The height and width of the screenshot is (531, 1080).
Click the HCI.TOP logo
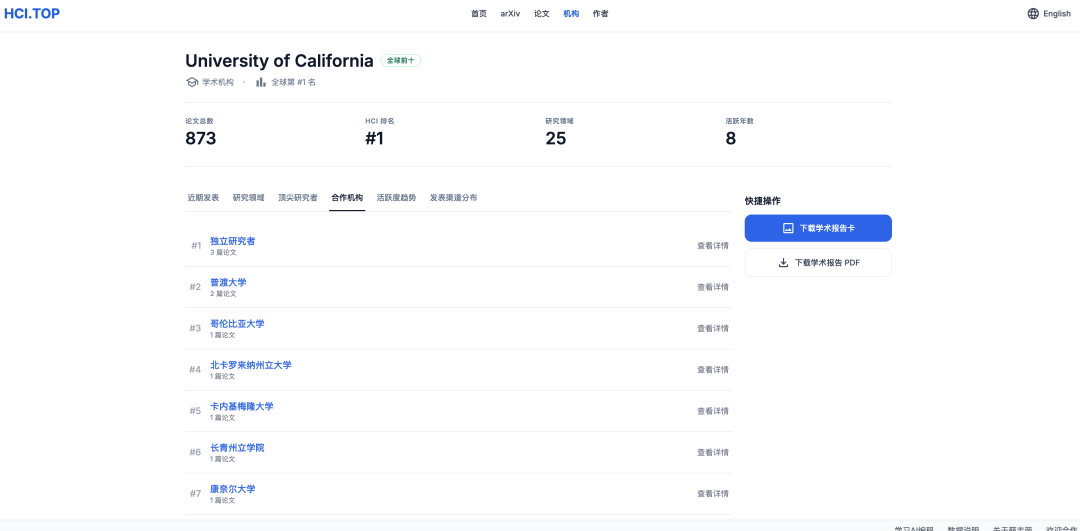pyautogui.click(x=31, y=14)
